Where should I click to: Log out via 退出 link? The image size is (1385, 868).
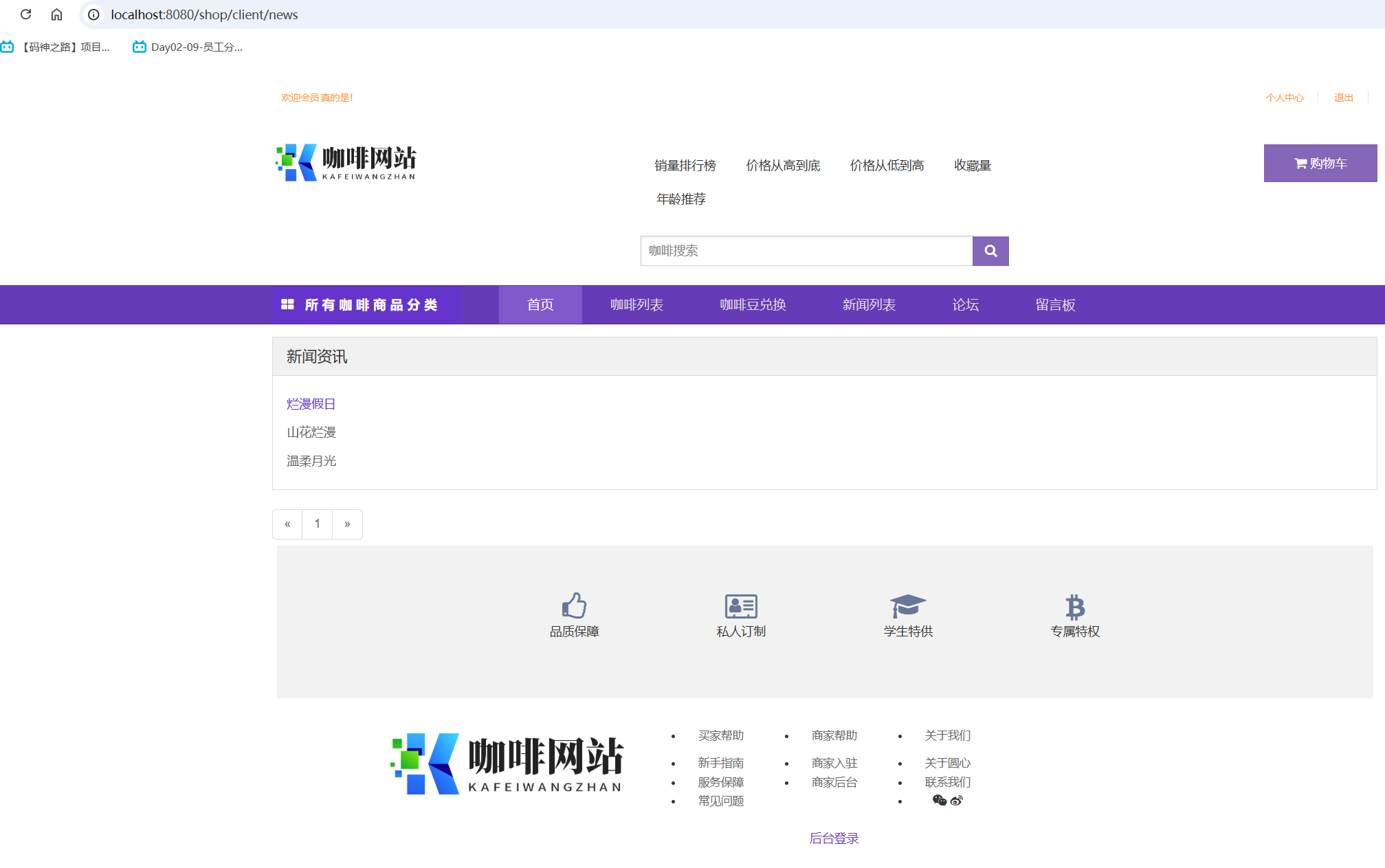tap(1343, 97)
